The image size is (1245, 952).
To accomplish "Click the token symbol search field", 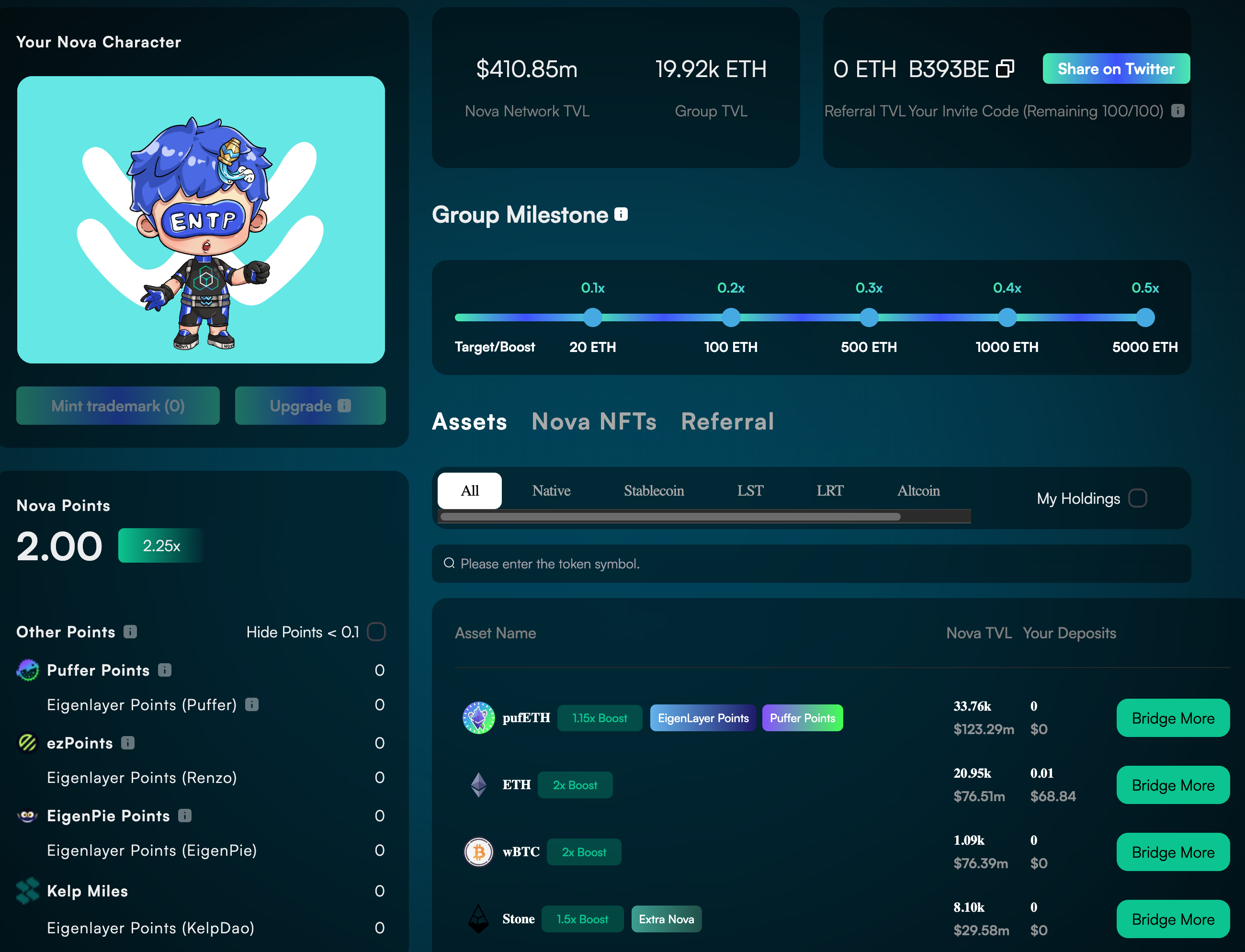I will [x=810, y=563].
